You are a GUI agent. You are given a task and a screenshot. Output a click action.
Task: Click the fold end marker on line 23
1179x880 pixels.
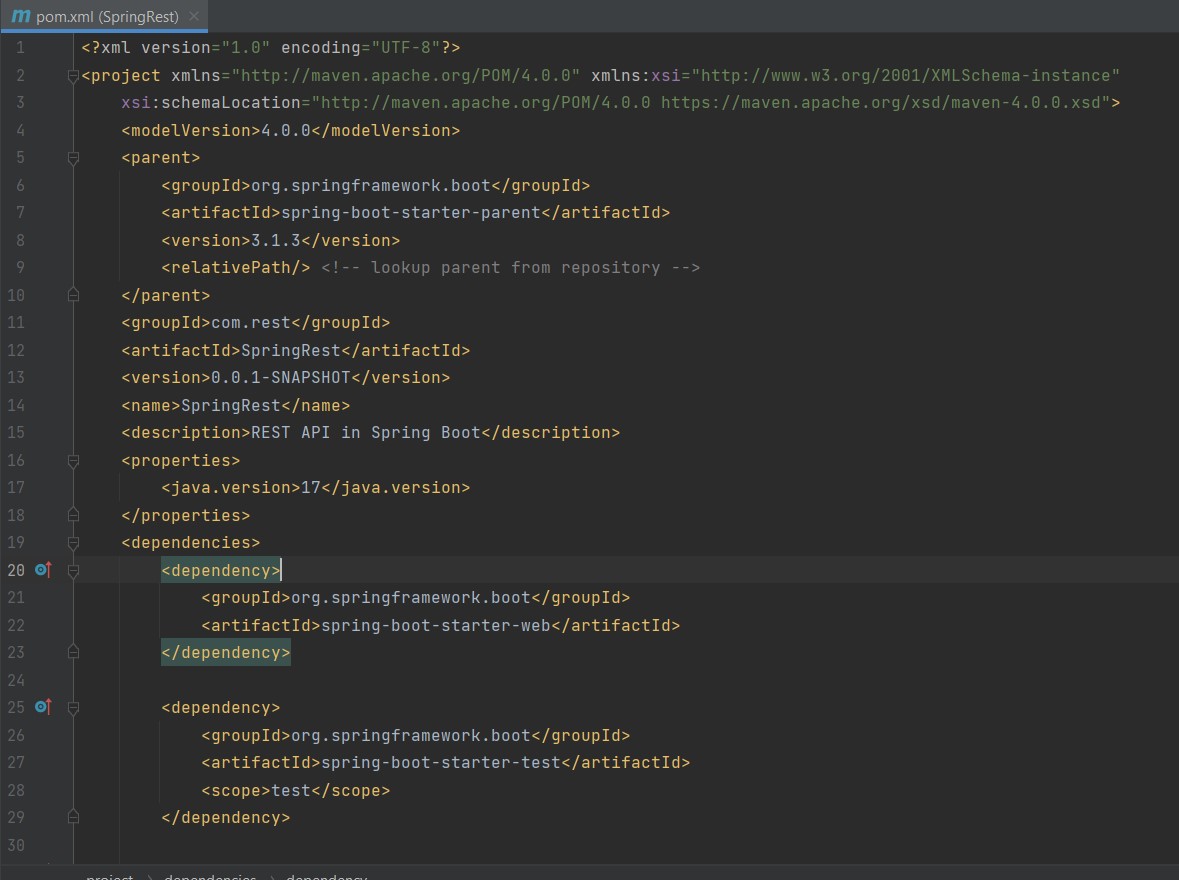73,652
